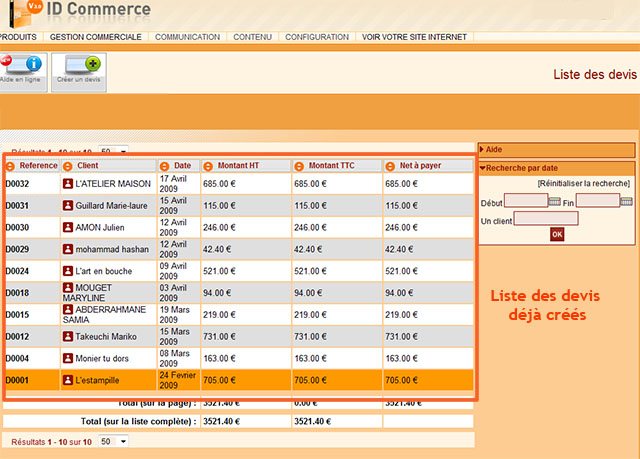Open quote reference D0030
This screenshot has height=459, width=640.
tap(18, 227)
